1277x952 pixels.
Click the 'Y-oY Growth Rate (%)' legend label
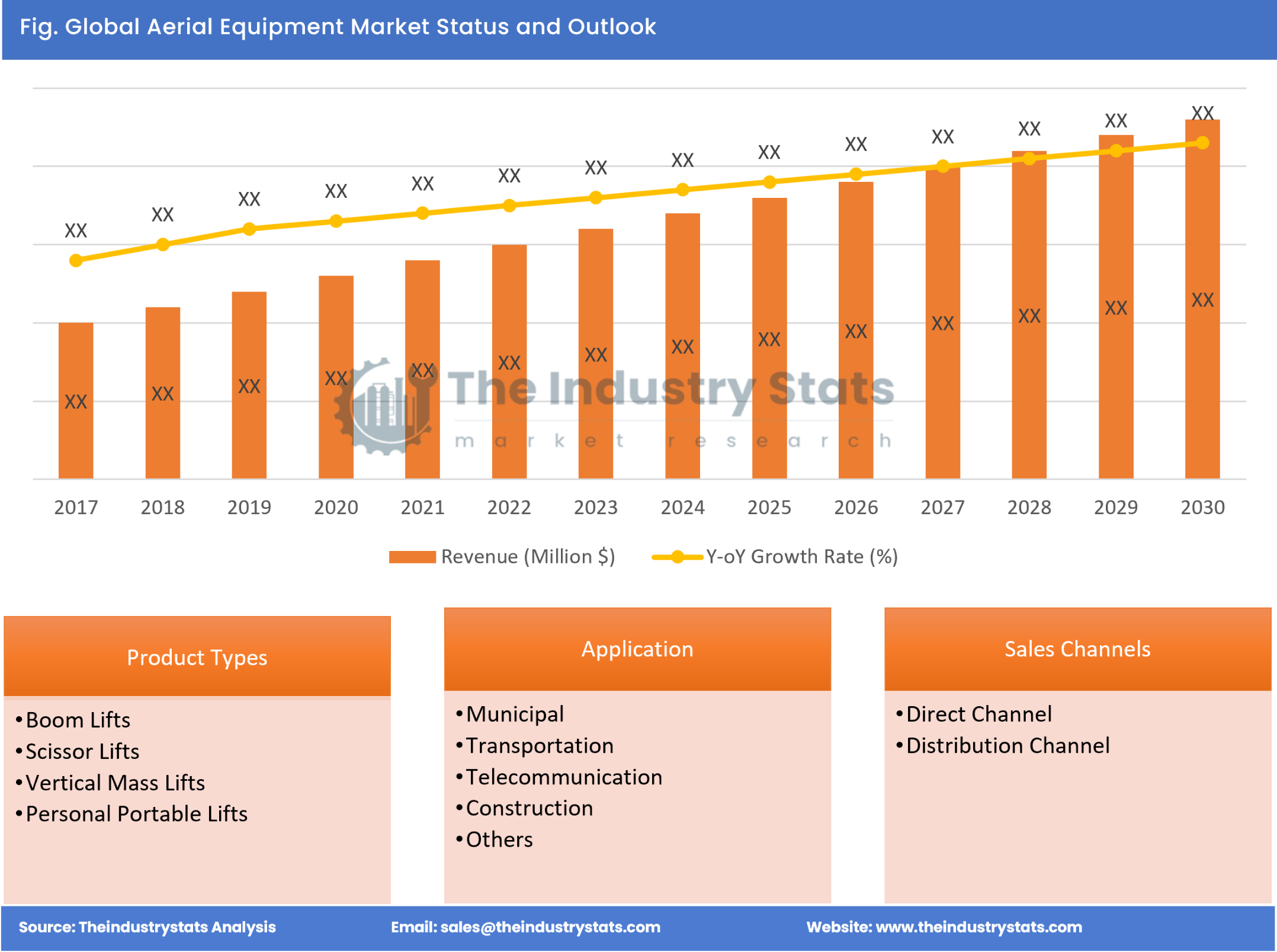point(802,557)
